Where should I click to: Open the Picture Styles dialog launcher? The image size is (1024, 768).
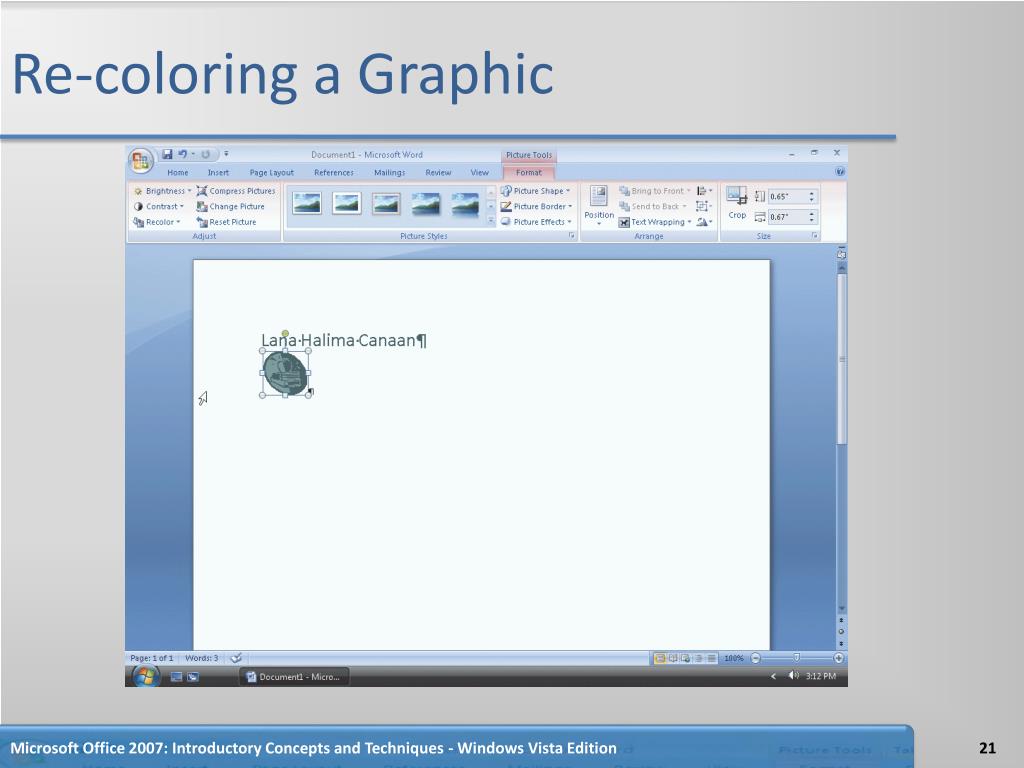571,236
